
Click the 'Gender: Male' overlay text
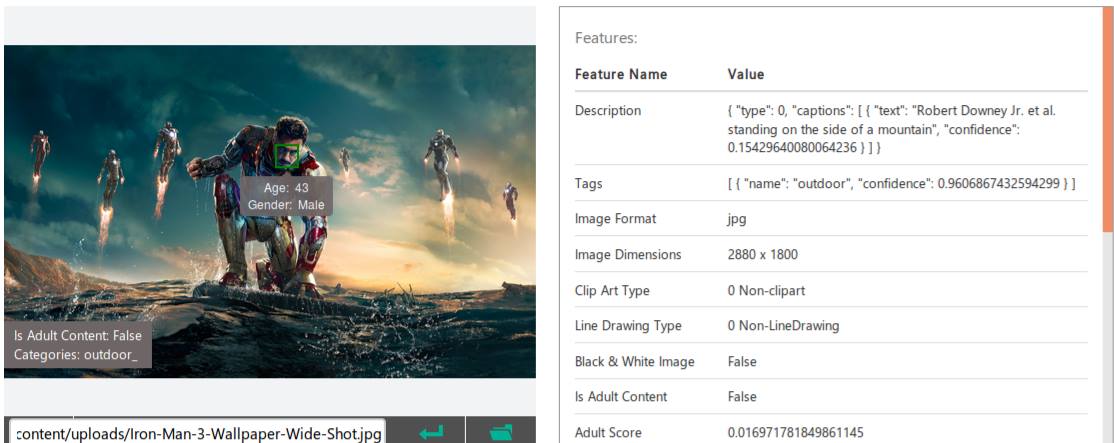[x=286, y=205]
